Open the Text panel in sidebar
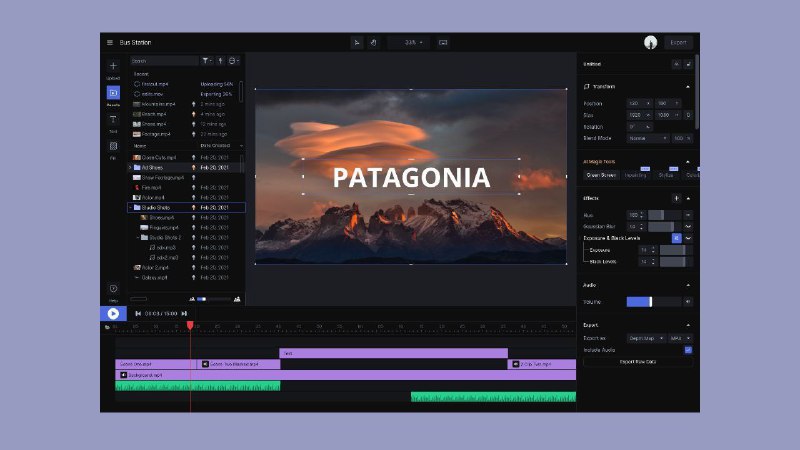The height and width of the screenshot is (450, 800). point(113,119)
